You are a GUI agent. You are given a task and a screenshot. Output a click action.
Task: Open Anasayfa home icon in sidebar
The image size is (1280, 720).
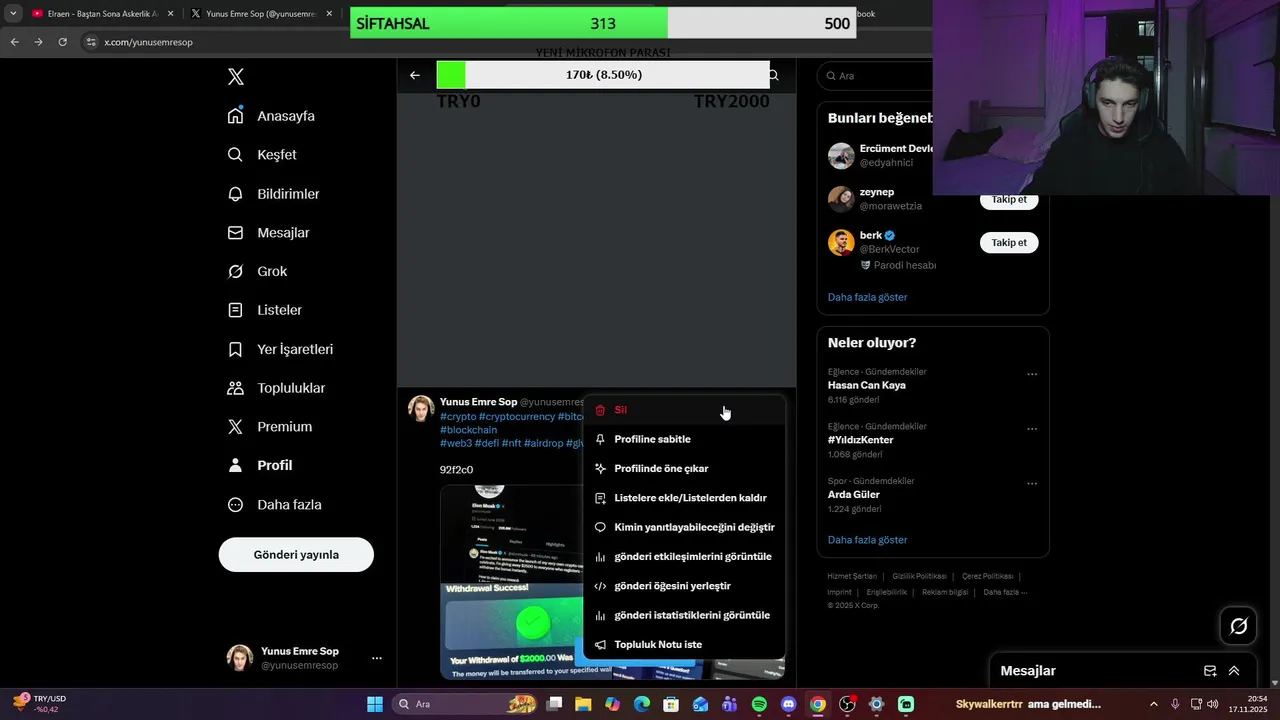[235, 116]
